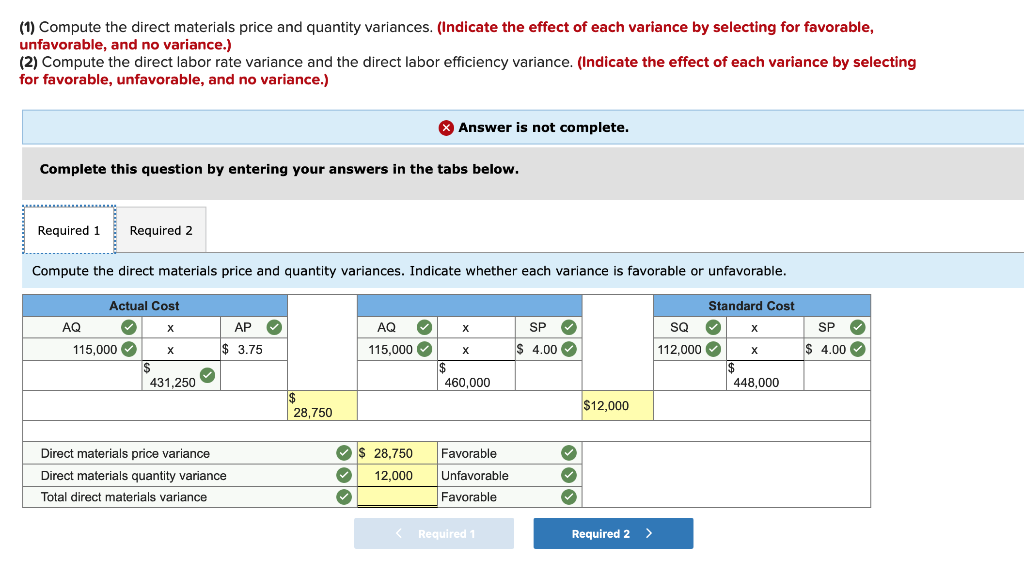Click checkmark beside Standard Cost $ 4.00
This screenshot has width=1024, height=561.
(x=857, y=349)
